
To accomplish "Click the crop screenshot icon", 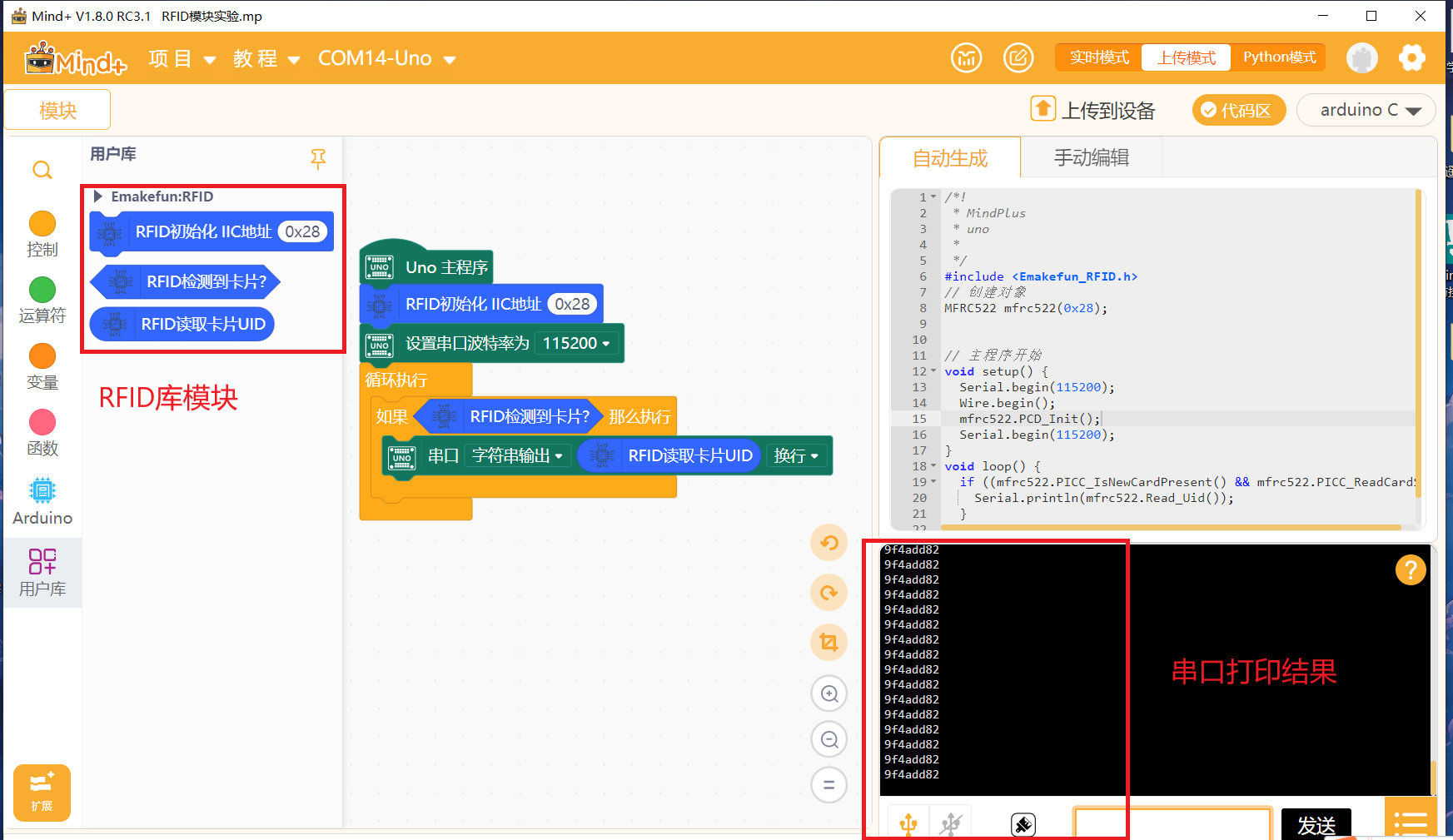I will (x=829, y=642).
